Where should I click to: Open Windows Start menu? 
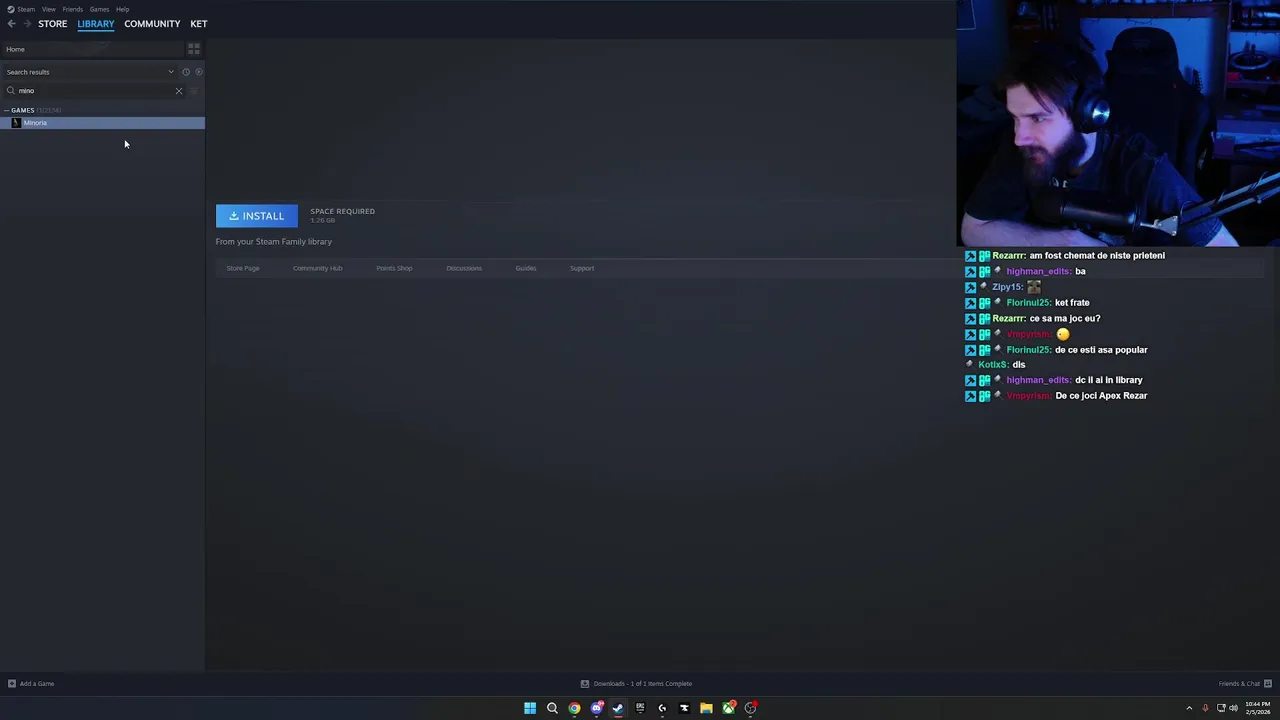530,708
